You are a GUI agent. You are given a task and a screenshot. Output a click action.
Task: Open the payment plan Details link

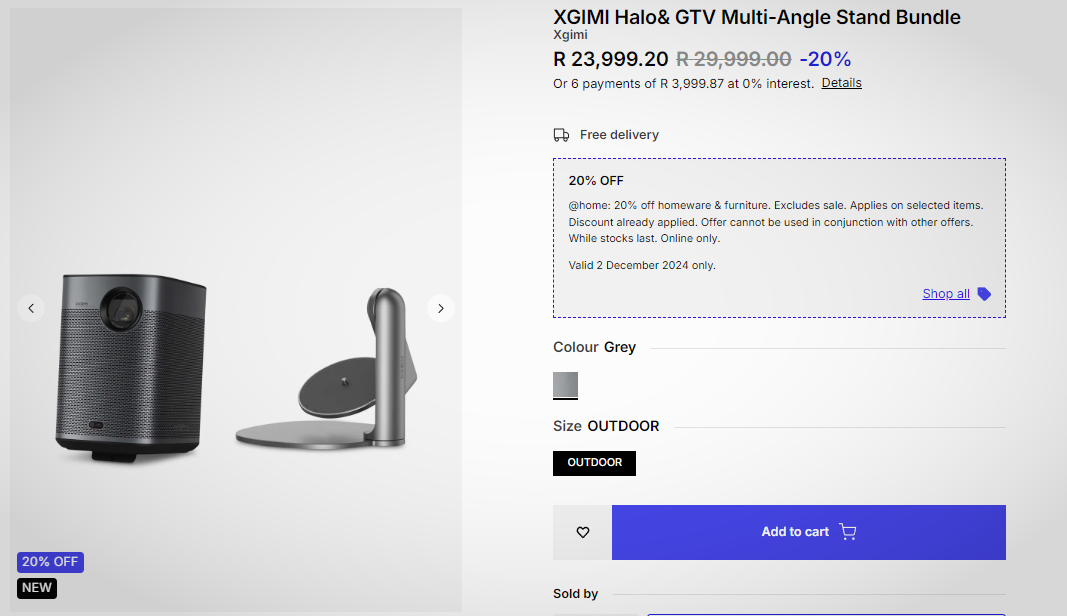coord(841,83)
